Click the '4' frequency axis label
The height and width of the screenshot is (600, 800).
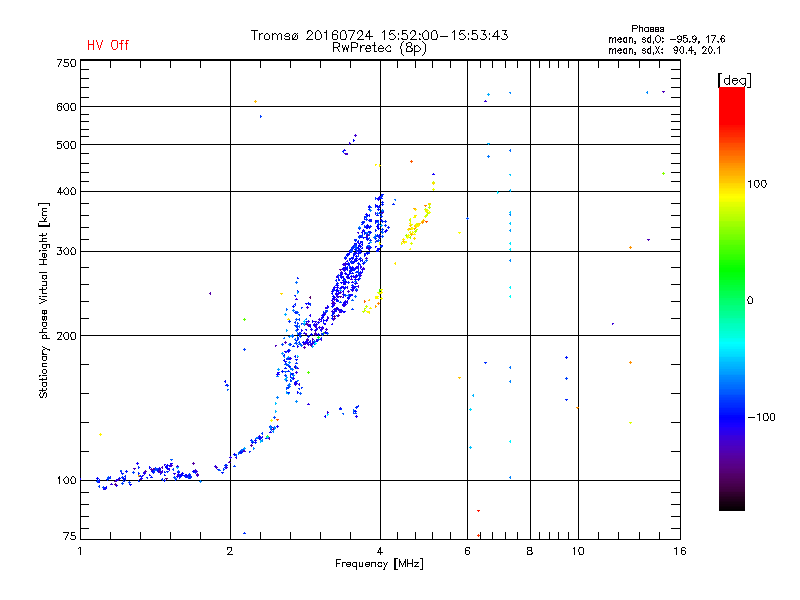(x=380, y=551)
